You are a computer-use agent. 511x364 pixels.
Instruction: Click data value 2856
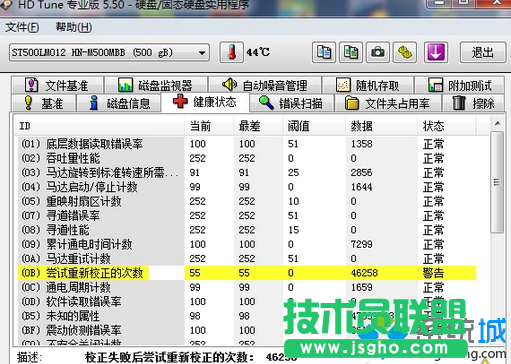(x=362, y=172)
